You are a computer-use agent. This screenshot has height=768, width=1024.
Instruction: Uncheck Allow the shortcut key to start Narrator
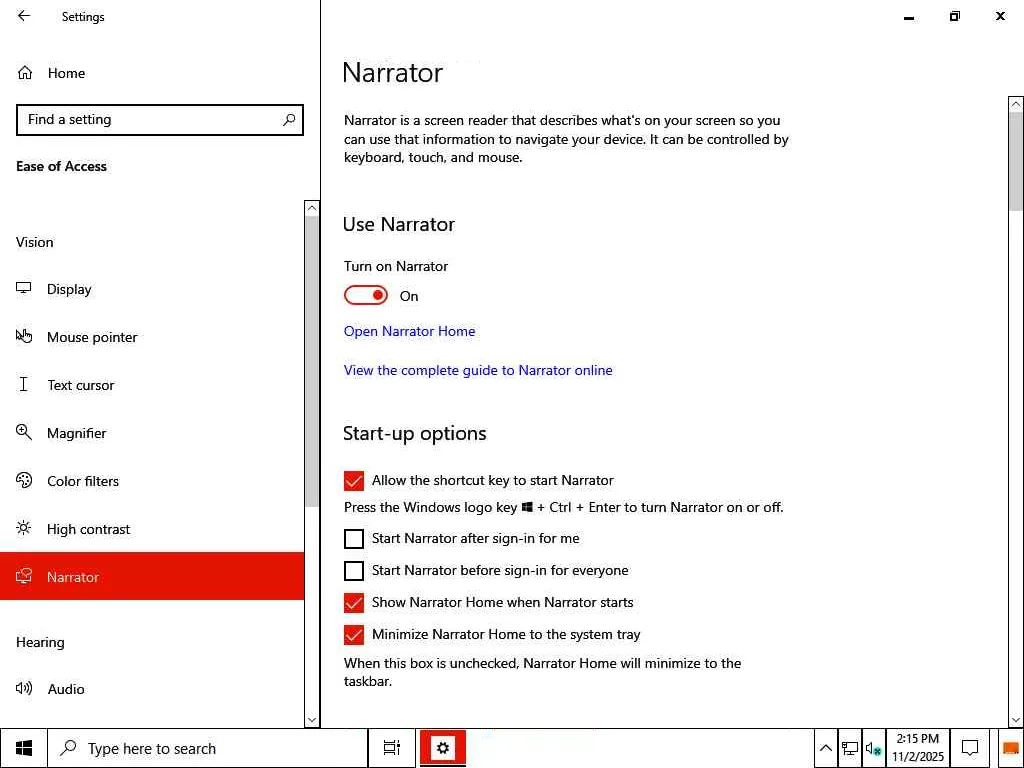click(x=353, y=481)
